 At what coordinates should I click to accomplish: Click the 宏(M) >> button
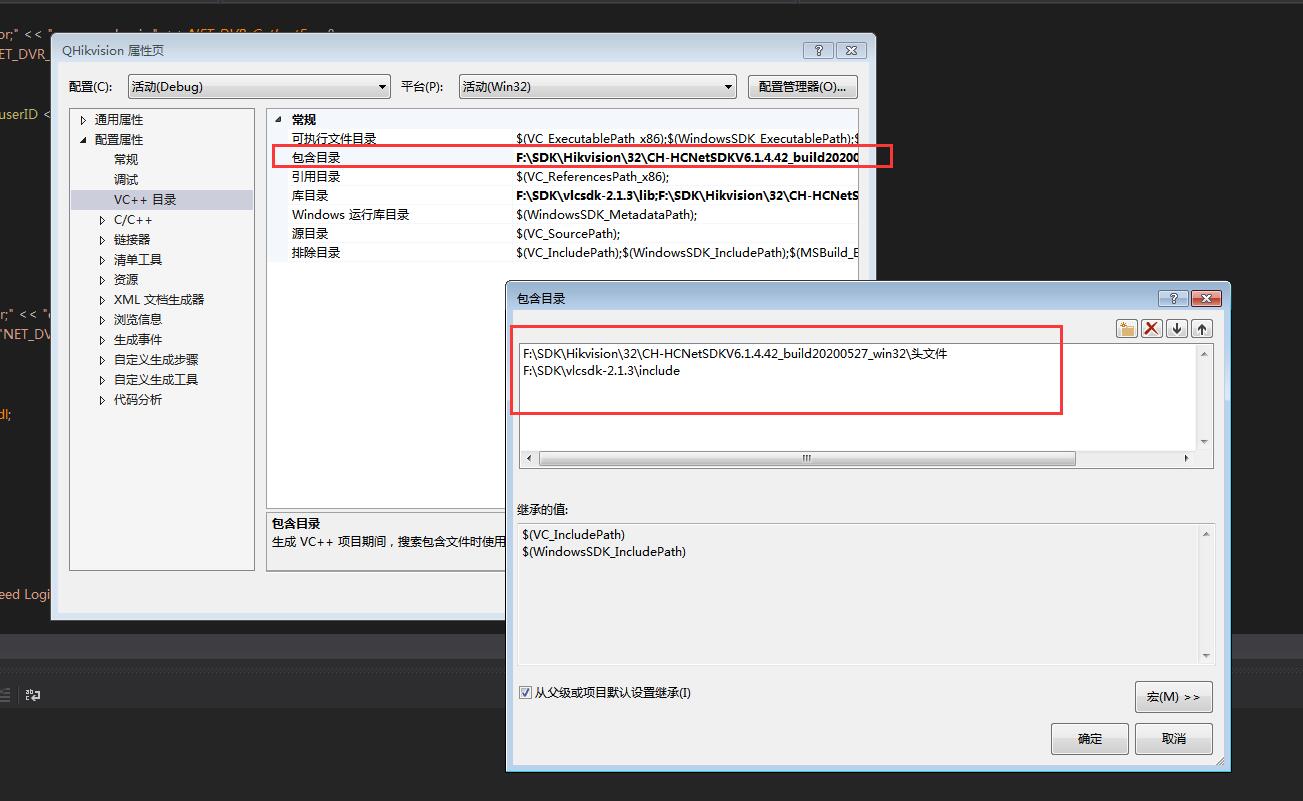coord(1173,697)
